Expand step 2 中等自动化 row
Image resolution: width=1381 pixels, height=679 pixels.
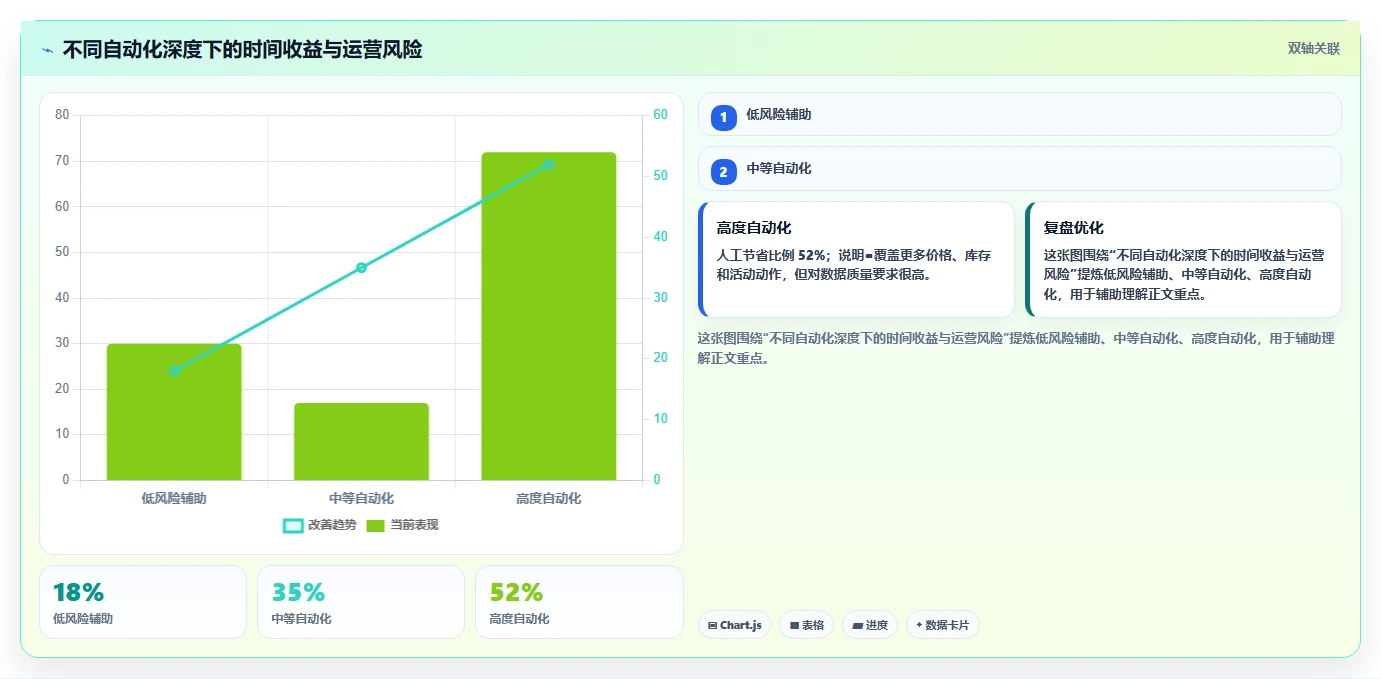(x=1019, y=169)
